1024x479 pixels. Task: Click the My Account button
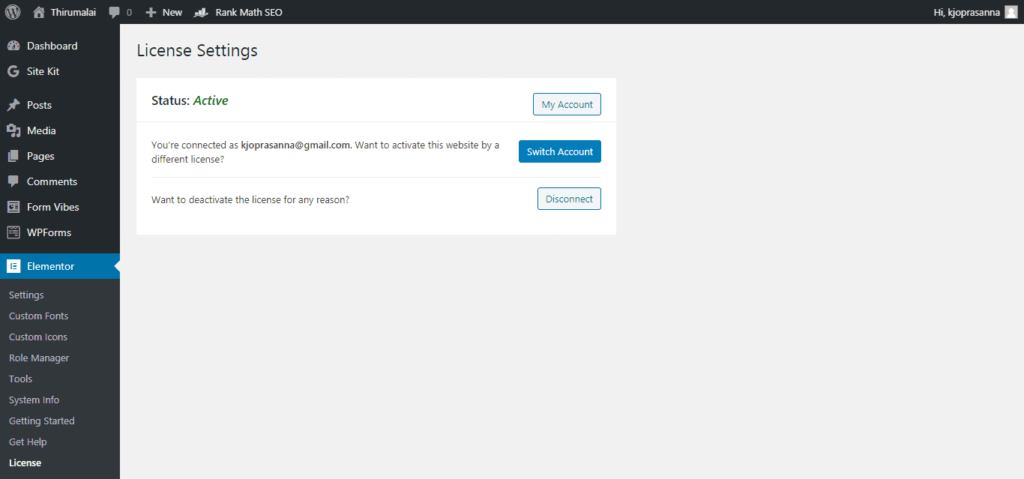pos(567,105)
